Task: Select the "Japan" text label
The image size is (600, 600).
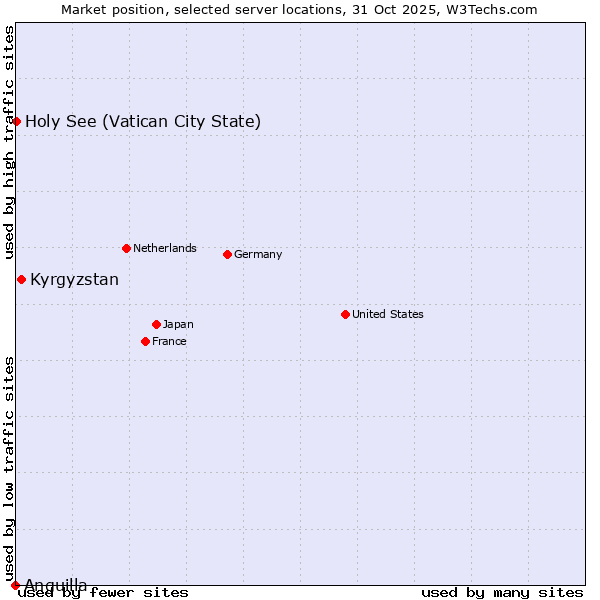Action: pos(178,324)
